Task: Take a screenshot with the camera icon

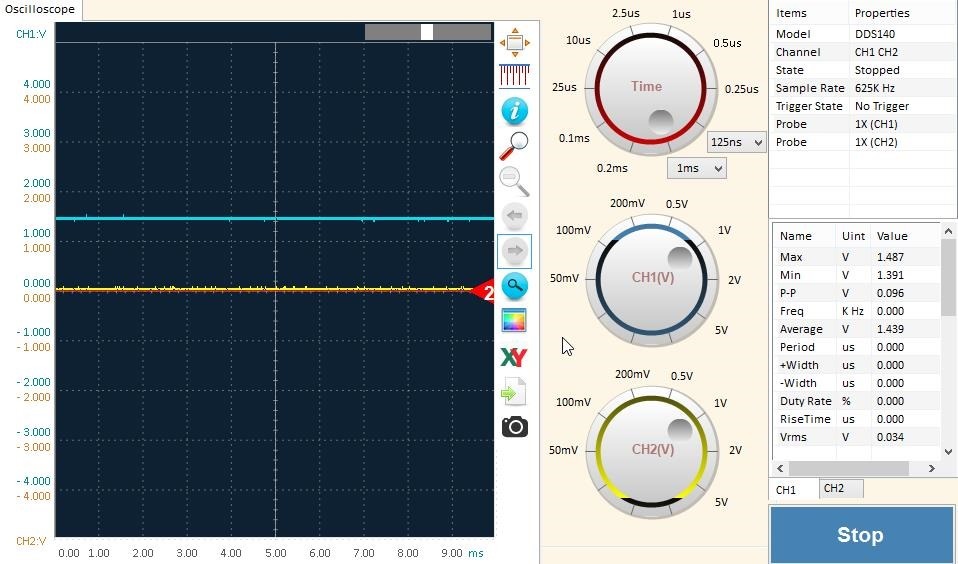Action: pos(514,427)
